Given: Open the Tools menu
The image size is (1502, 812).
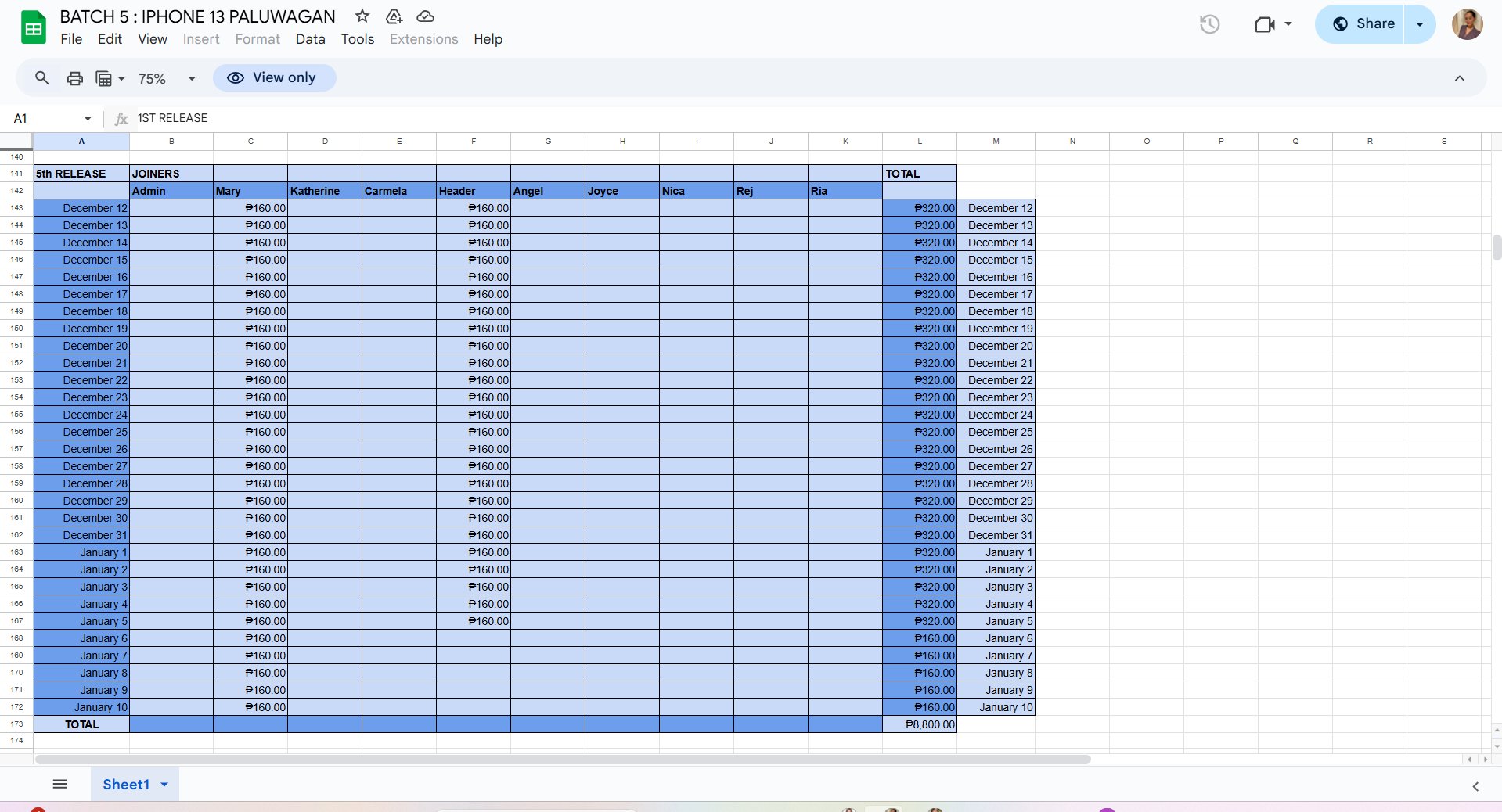Looking at the screenshot, I should (358, 39).
